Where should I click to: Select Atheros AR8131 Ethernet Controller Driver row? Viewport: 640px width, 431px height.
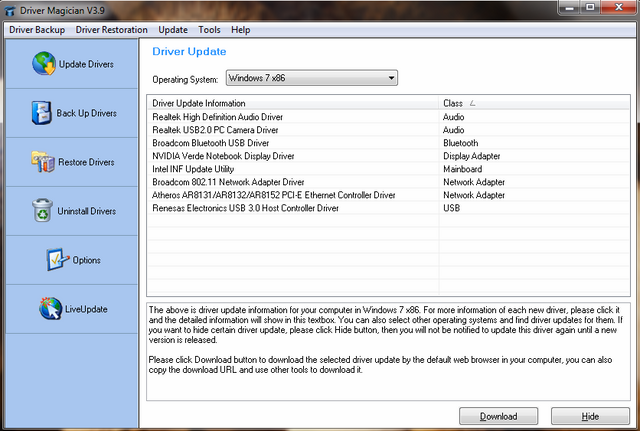388,195
